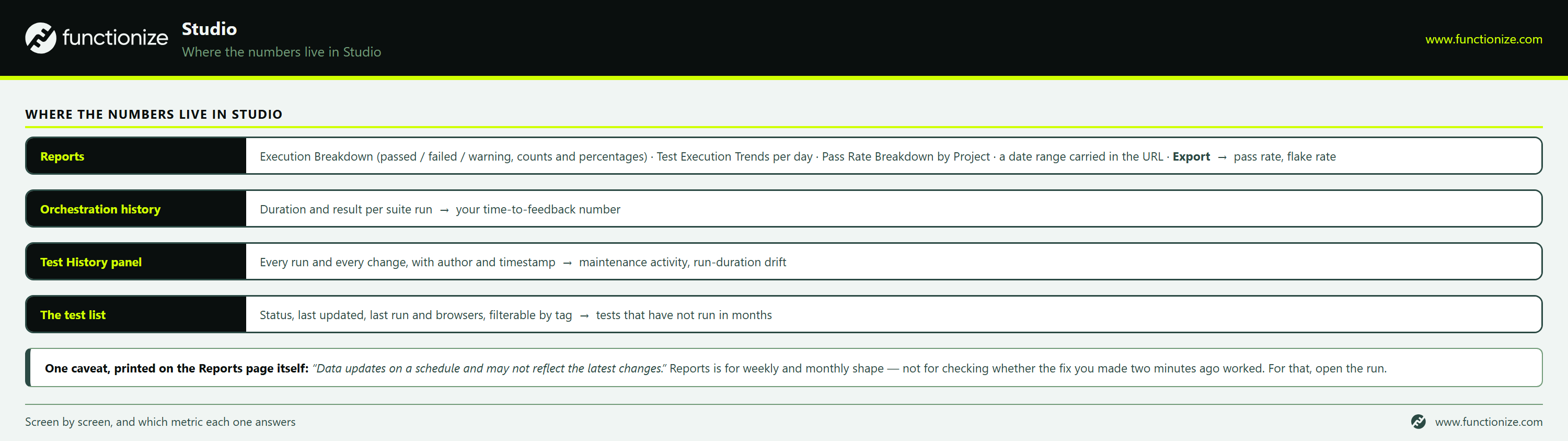Viewport: 1568px width, 441px height.
Task: Click the arrow before time-to-feedback number
Action: (x=444, y=210)
